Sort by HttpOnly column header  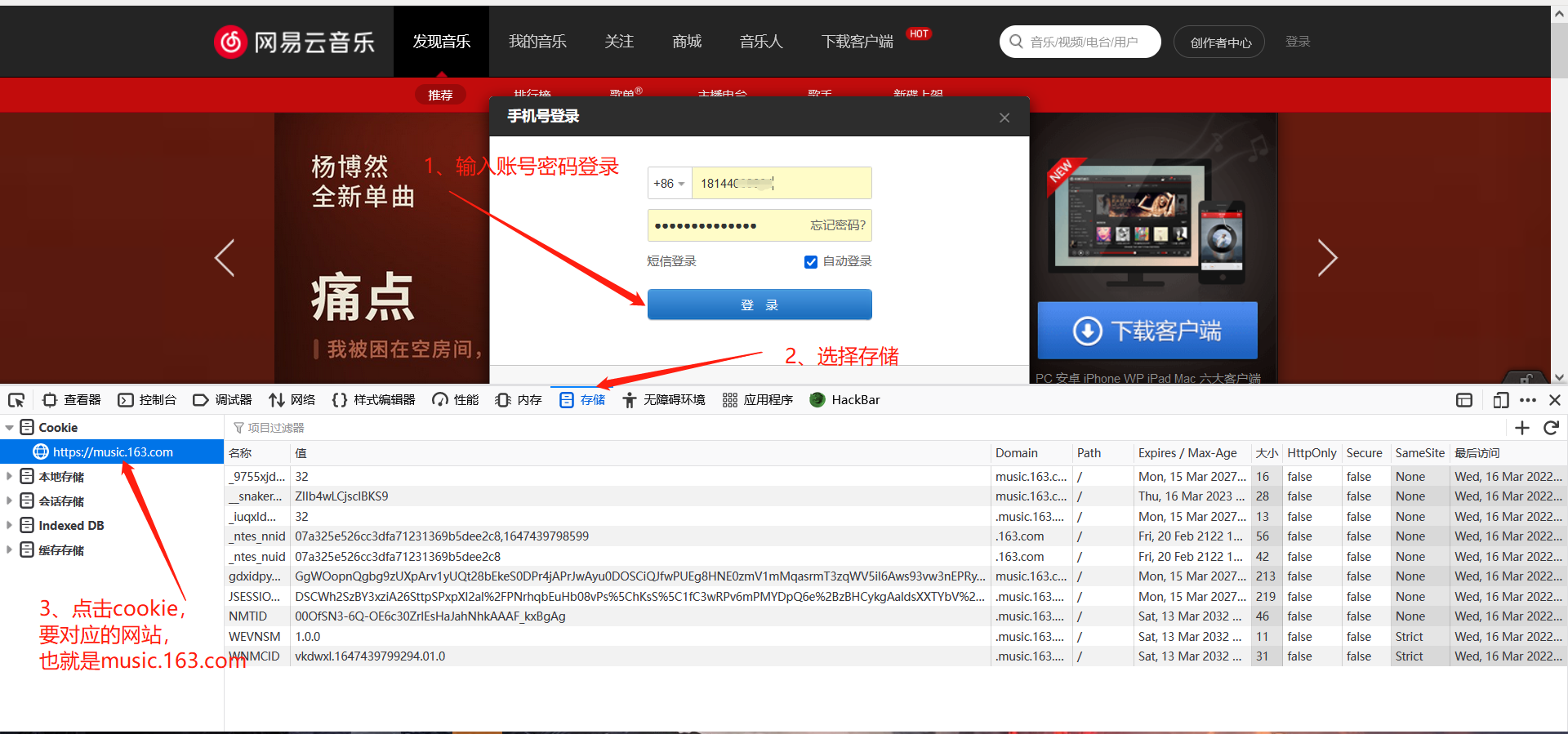tap(1312, 453)
